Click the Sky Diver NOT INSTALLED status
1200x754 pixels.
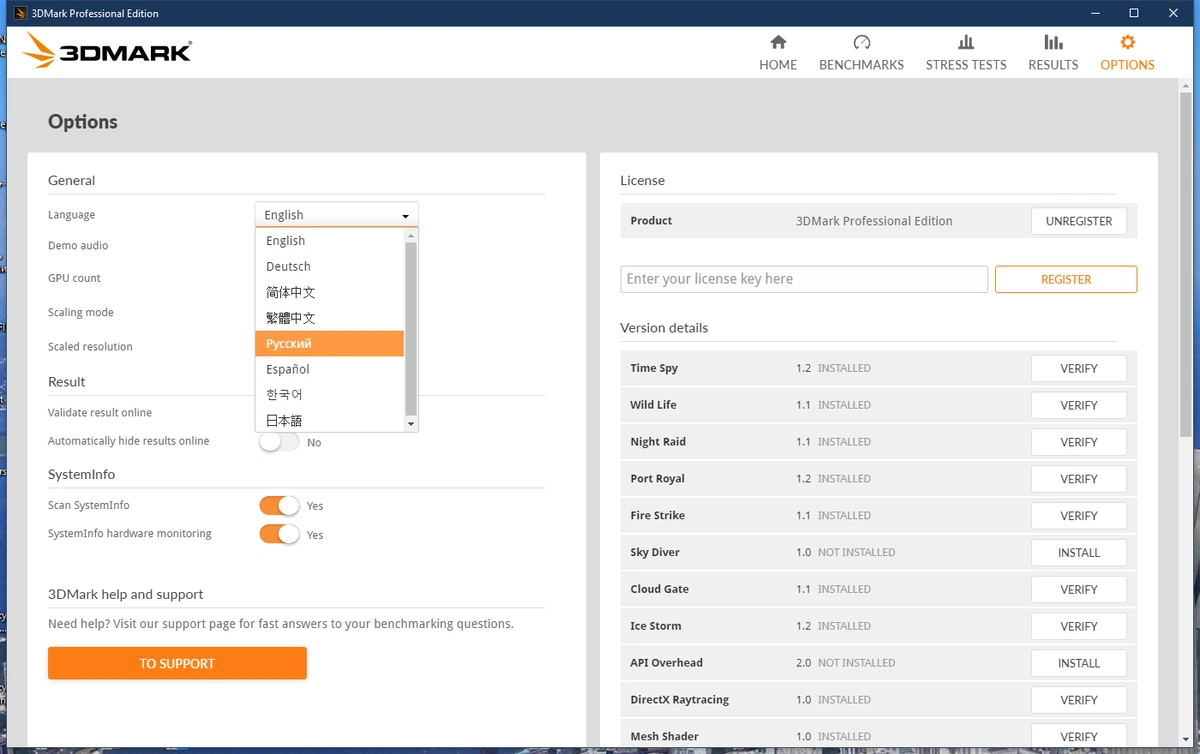coord(856,552)
